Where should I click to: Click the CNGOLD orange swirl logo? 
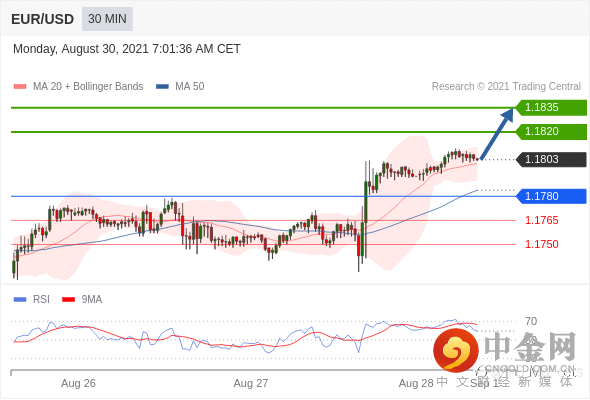[x=456, y=350]
